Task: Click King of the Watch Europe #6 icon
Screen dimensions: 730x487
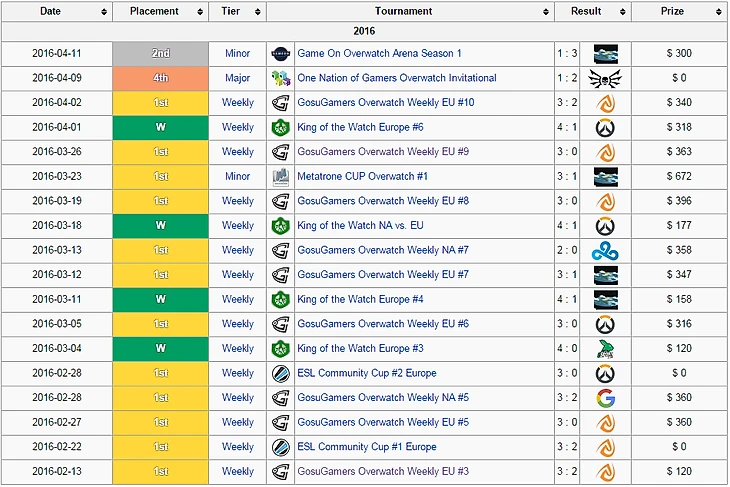Action: point(280,127)
